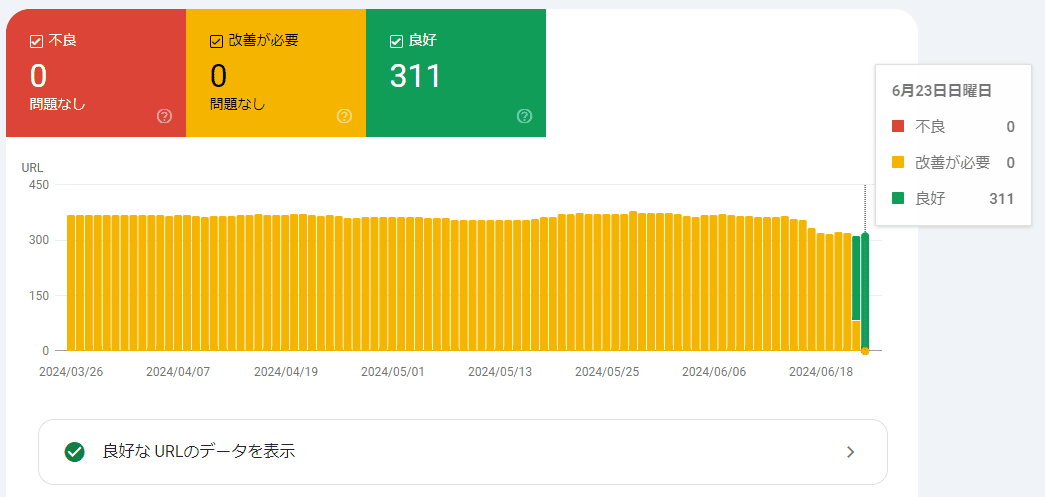
Task: Click yellow 改善が必要 legend swatch in tooltip
Action: [898, 162]
